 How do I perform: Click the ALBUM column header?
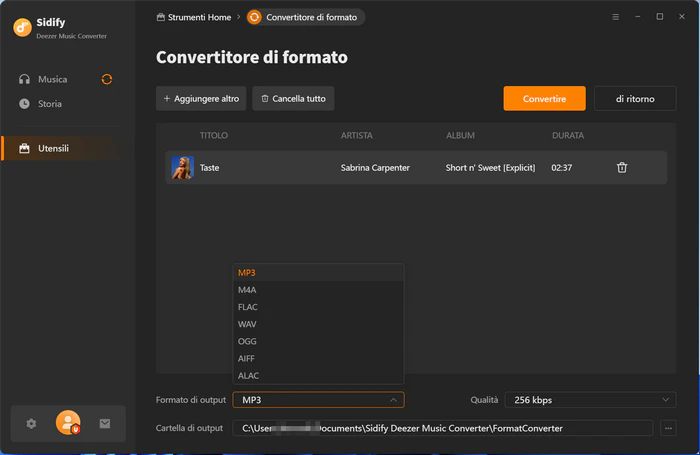(460, 135)
